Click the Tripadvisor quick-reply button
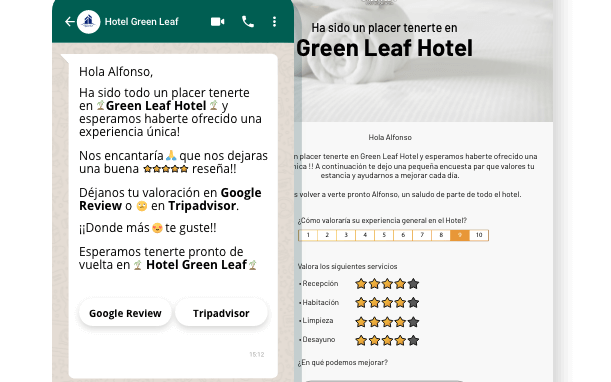Screen dimensions: 611x382 point(221,313)
